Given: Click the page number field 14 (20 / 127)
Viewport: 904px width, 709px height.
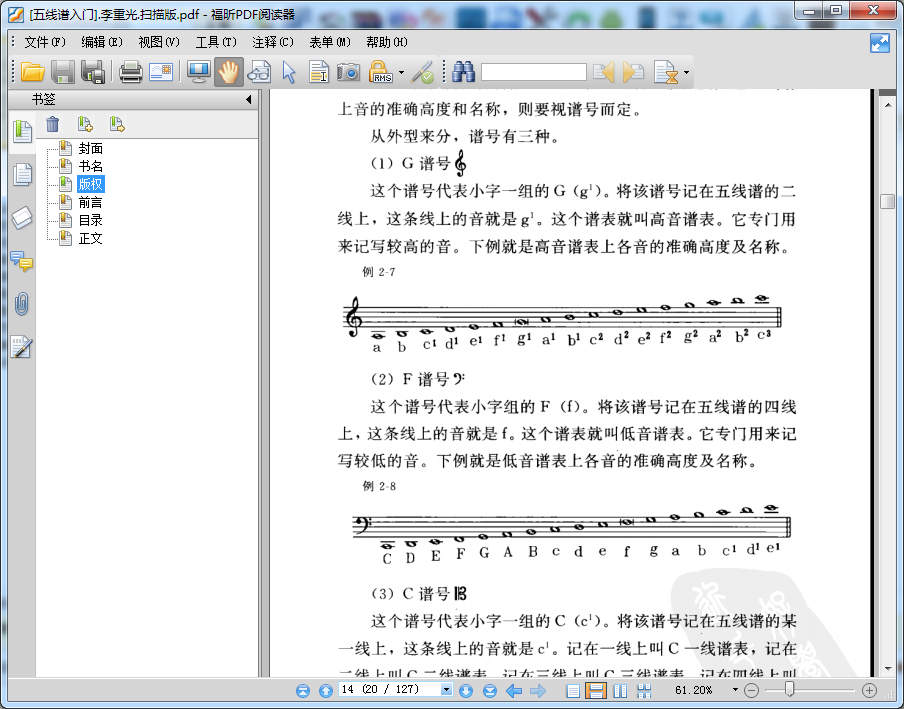Looking at the screenshot, I should point(389,689).
